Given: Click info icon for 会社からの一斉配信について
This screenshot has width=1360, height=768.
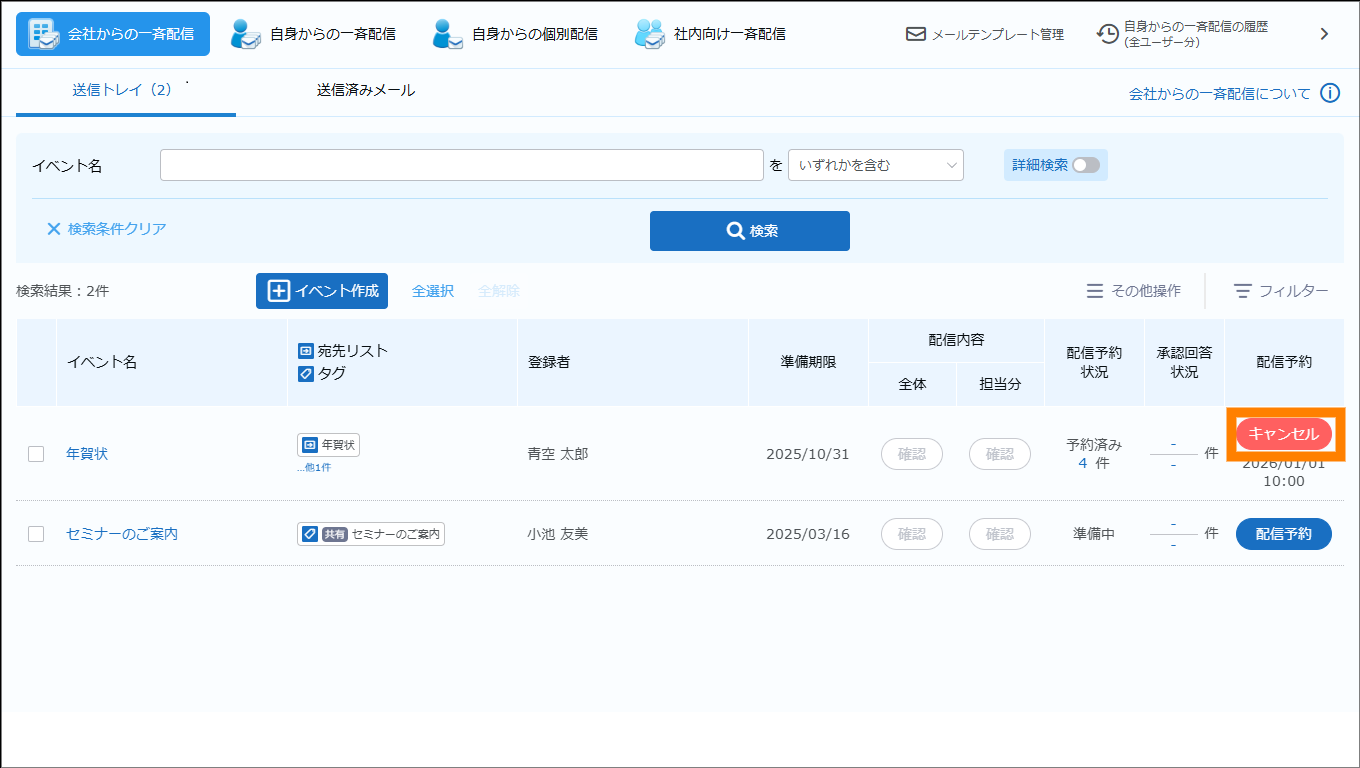Looking at the screenshot, I should (1329, 93).
